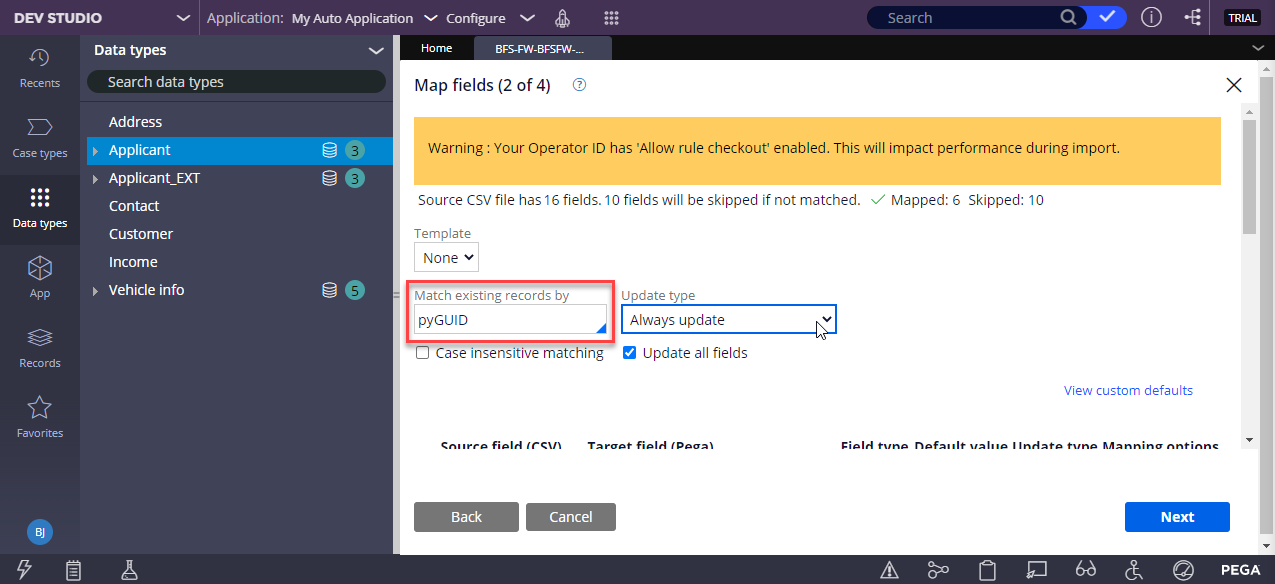The height and width of the screenshot is (584, 1275).
Task: Enable case insensitive matching
Action: pyautogui.click(x=422, y=352)
